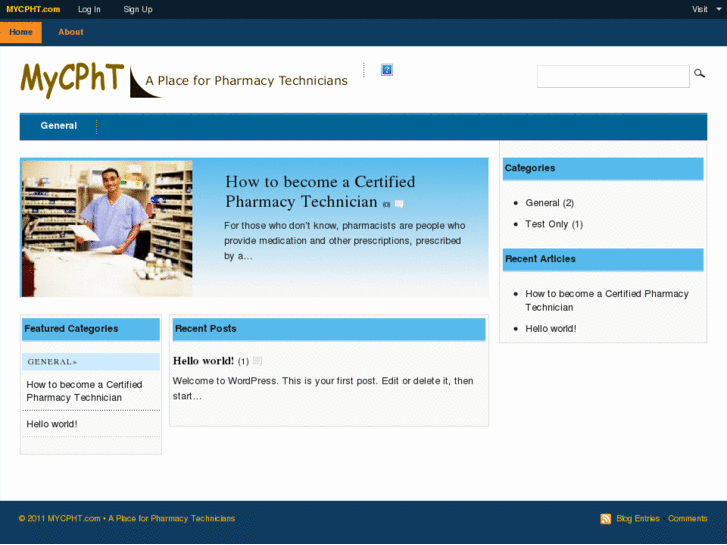This screenshot has width=727, height=545.
Task: Click the (1) comment count beside Hello world!
Action: (x=243, y=361)
